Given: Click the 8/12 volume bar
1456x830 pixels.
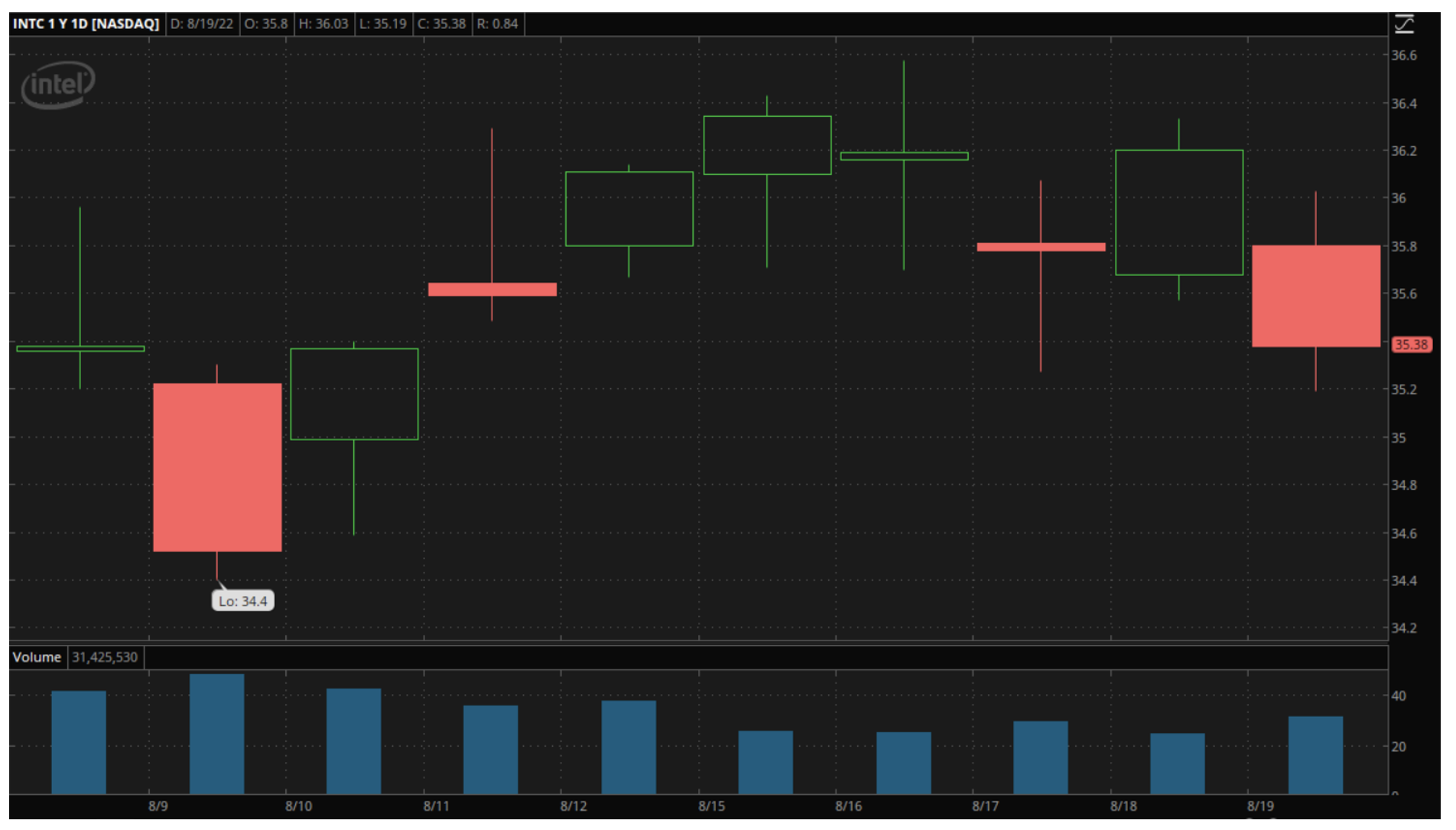Looking at the screenshot, I should (x=629, y=747).
